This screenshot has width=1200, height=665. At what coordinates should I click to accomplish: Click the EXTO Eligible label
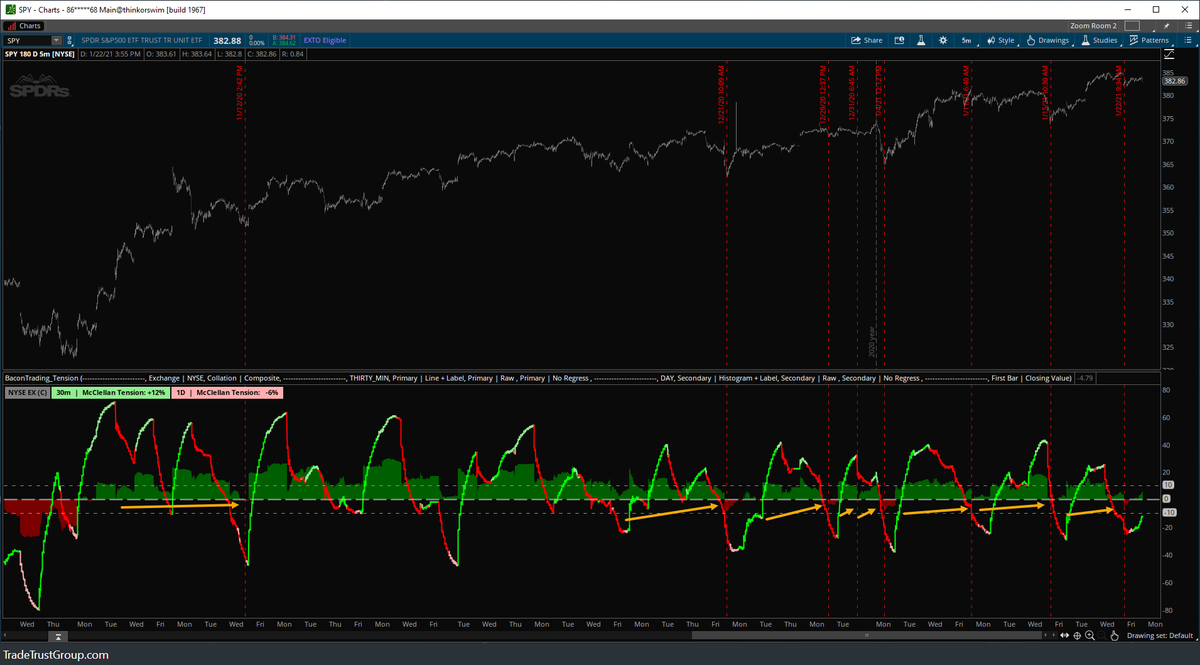(x=325, y=41)
